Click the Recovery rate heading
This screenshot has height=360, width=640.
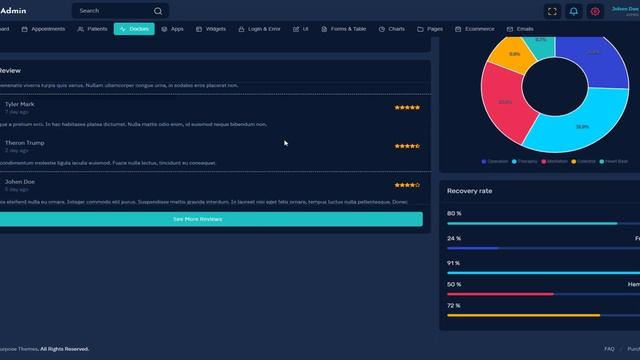pyautogui.click(x=469, y=191)
